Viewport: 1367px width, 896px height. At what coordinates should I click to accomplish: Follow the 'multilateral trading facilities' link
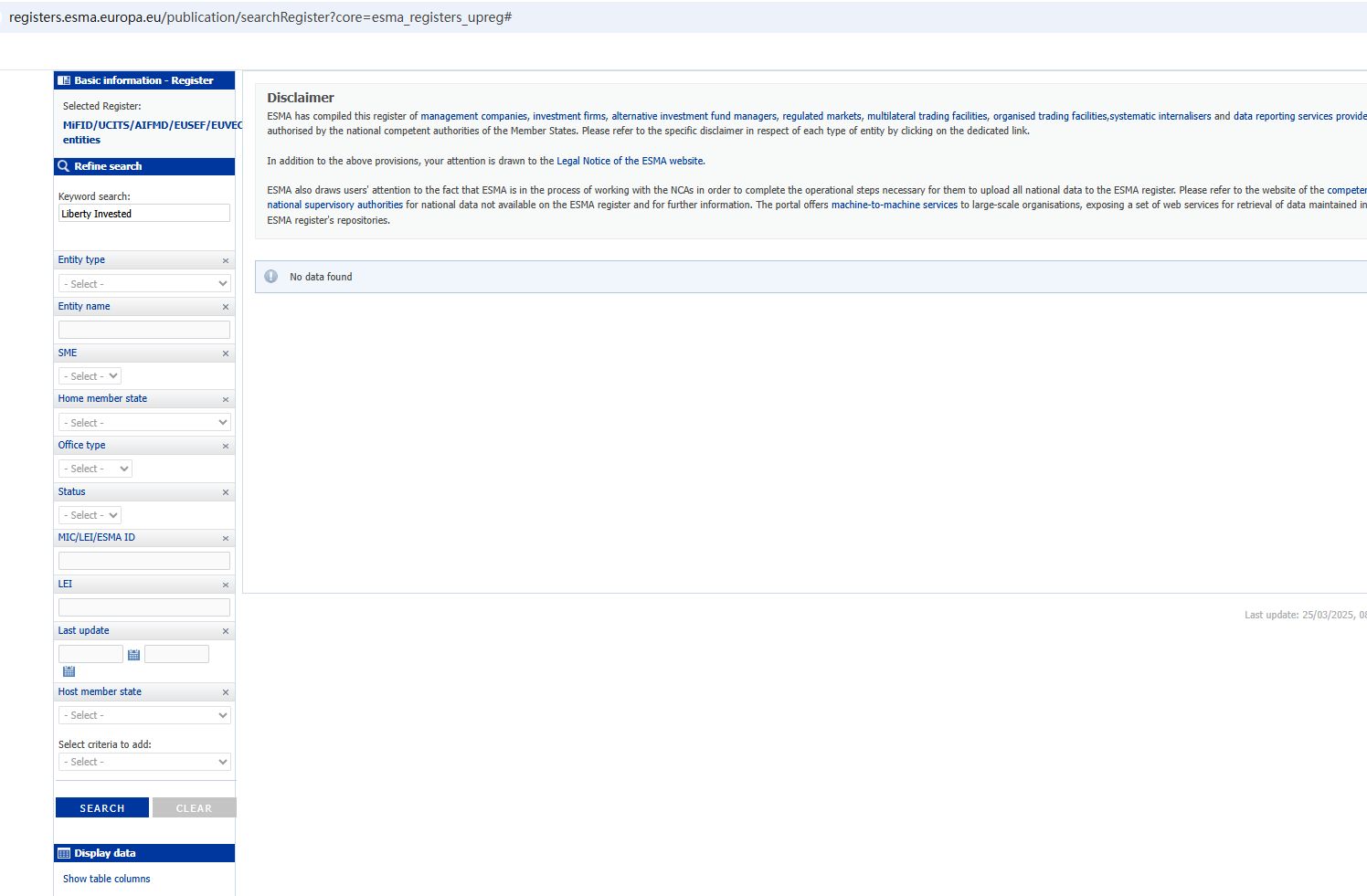927,116
